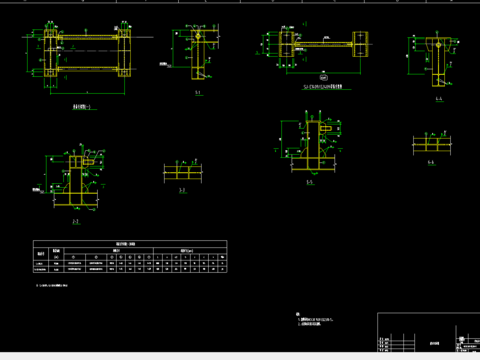Select the drawing title block at bottom right
This screenshot has height=360, width=480.
click(429, 332)
